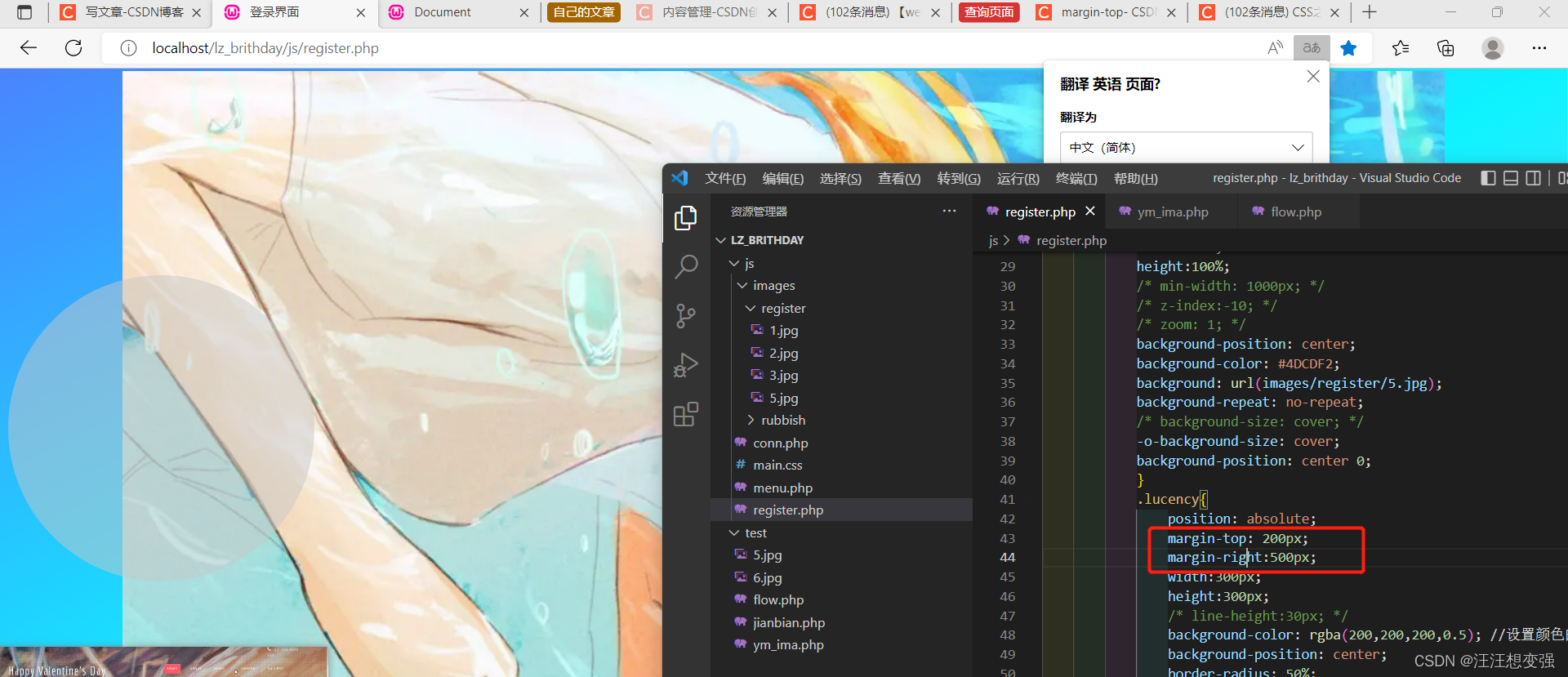Open the browser collections icon
This screenshot has width=1568, height=677.
pyautogui.click(x=1445, y=48)
